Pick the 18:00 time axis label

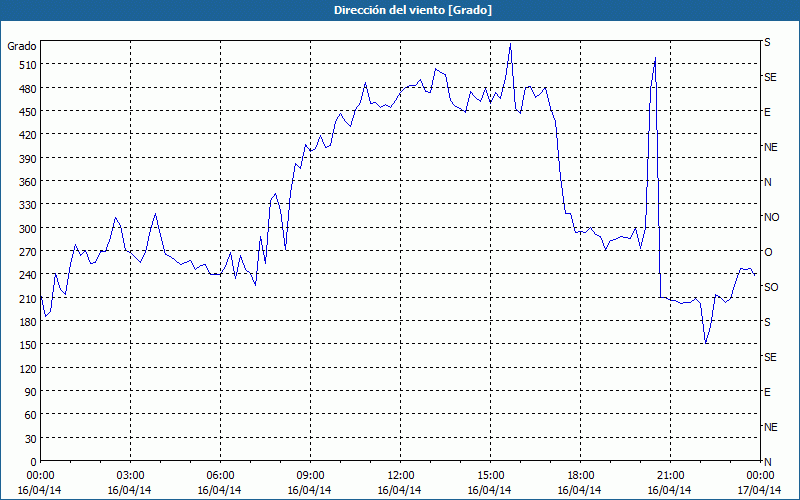pyautogui.click(x=580, y=476)
